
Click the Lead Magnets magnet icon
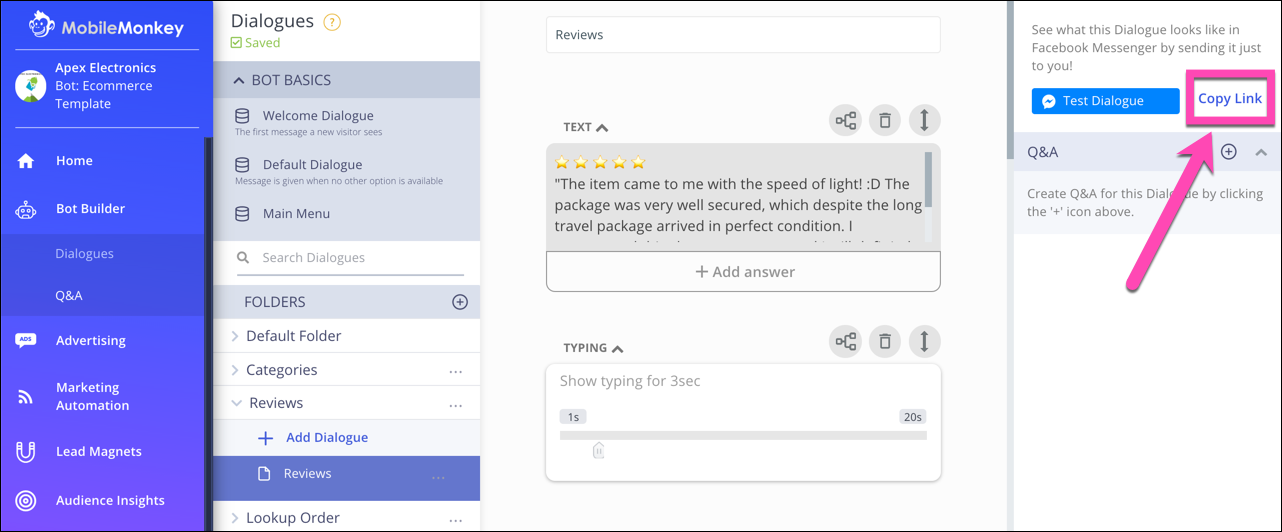(26, 452)
